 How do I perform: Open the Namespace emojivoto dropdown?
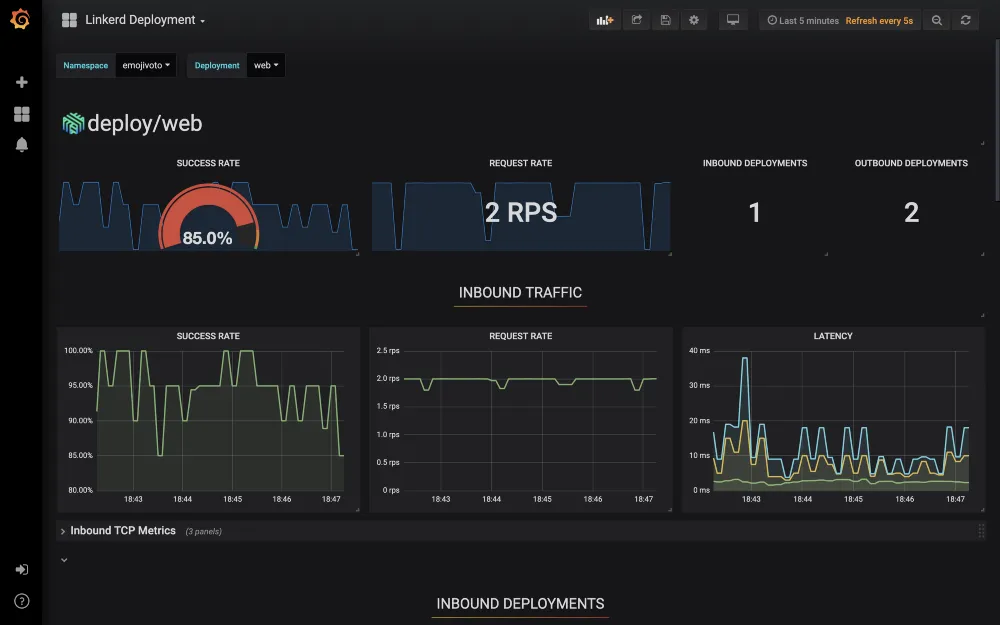(x=146, y=65)
